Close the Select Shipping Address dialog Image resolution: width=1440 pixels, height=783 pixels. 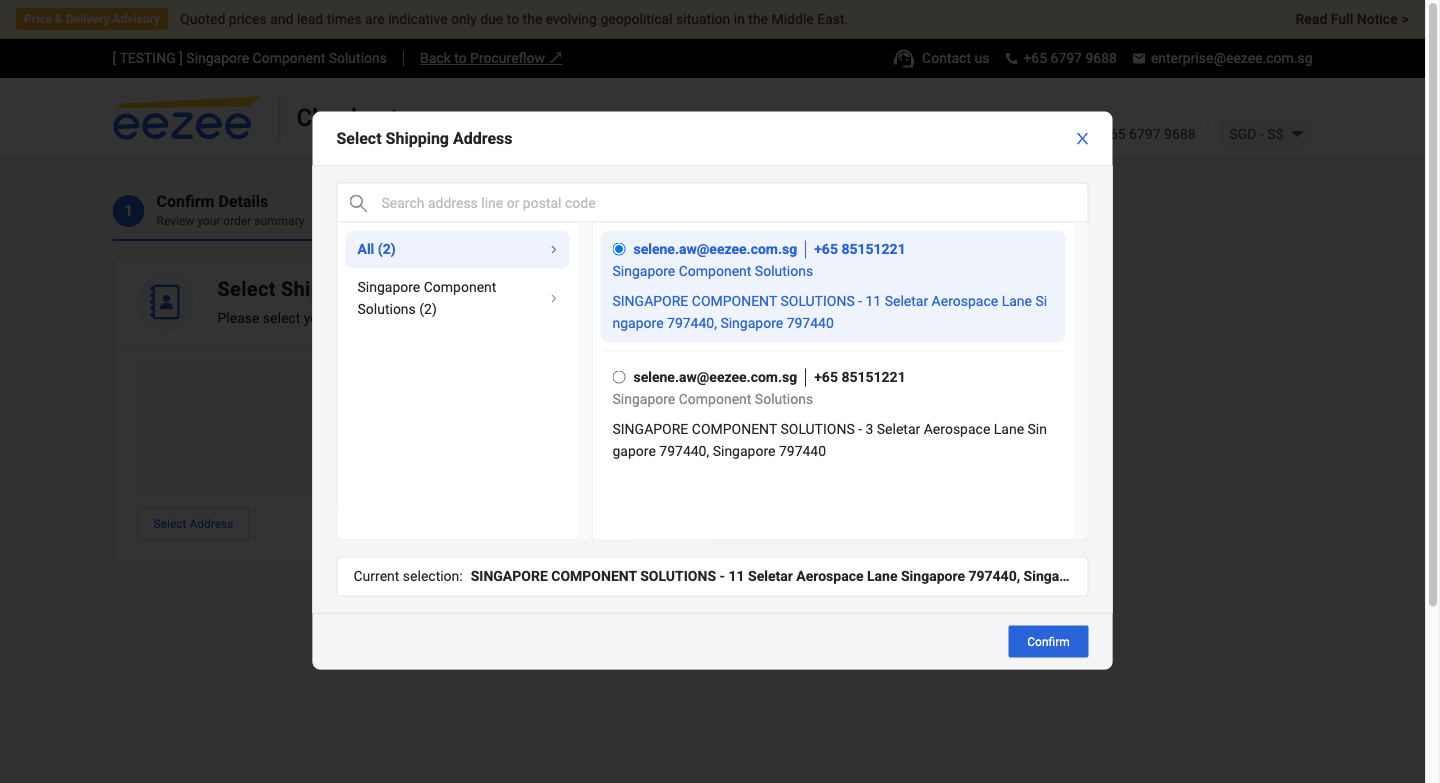pos(1082,139)
